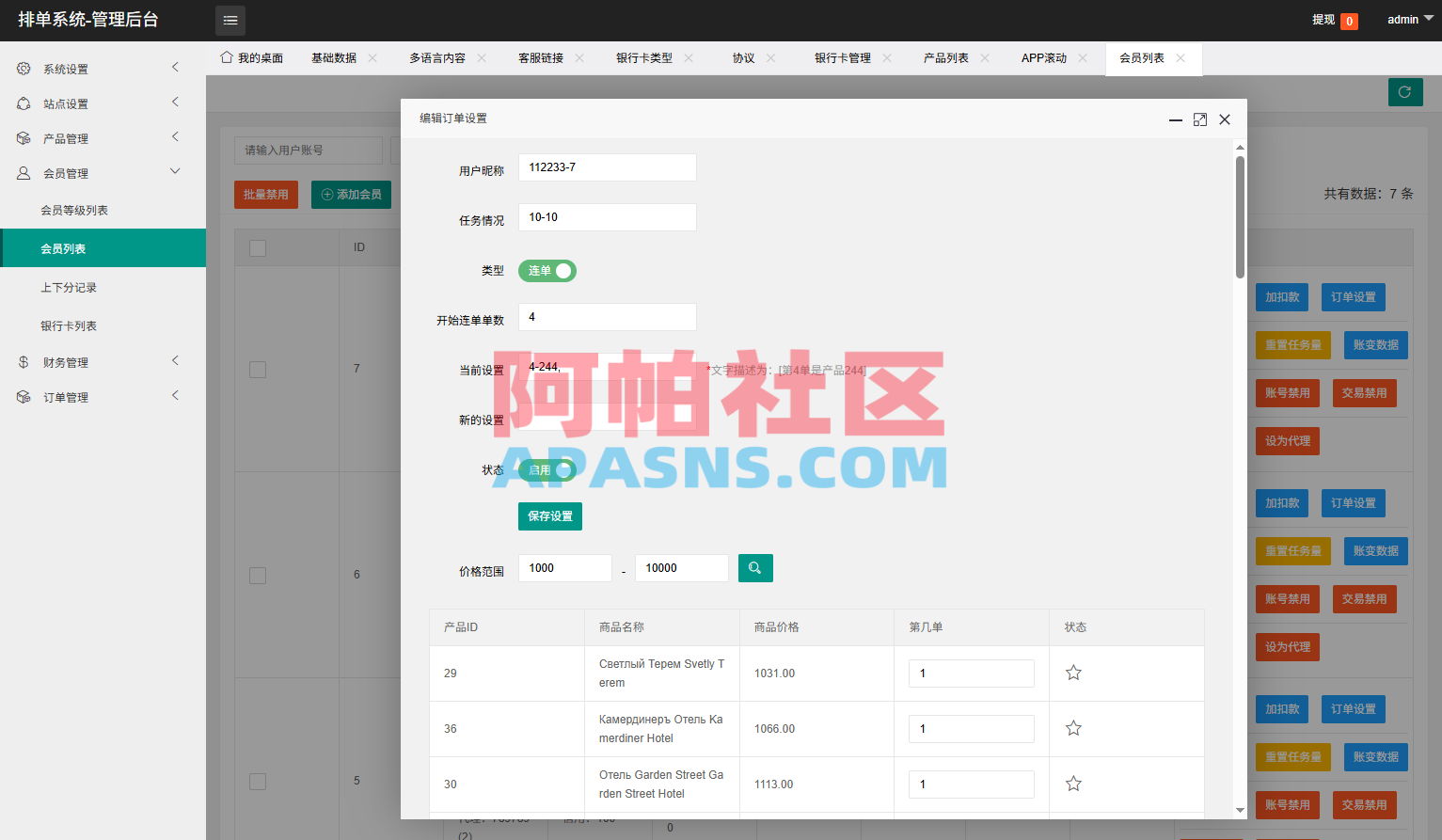The width and height of the screenshot is (1442, 840).
Task: Check the checkbox for member ID 7
Action: click(x=258, y=370)
